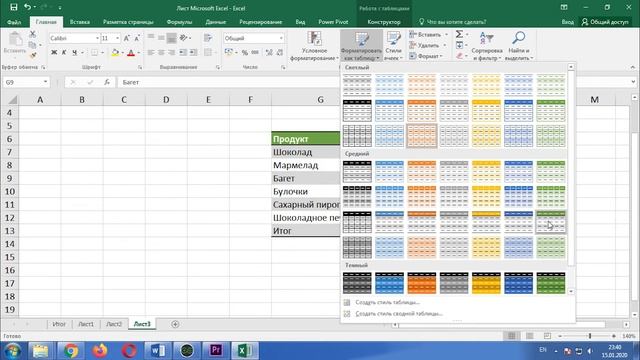Apply percent style with the % icon
This screenshot has width=640, height=360.
(x=244, y=53)
